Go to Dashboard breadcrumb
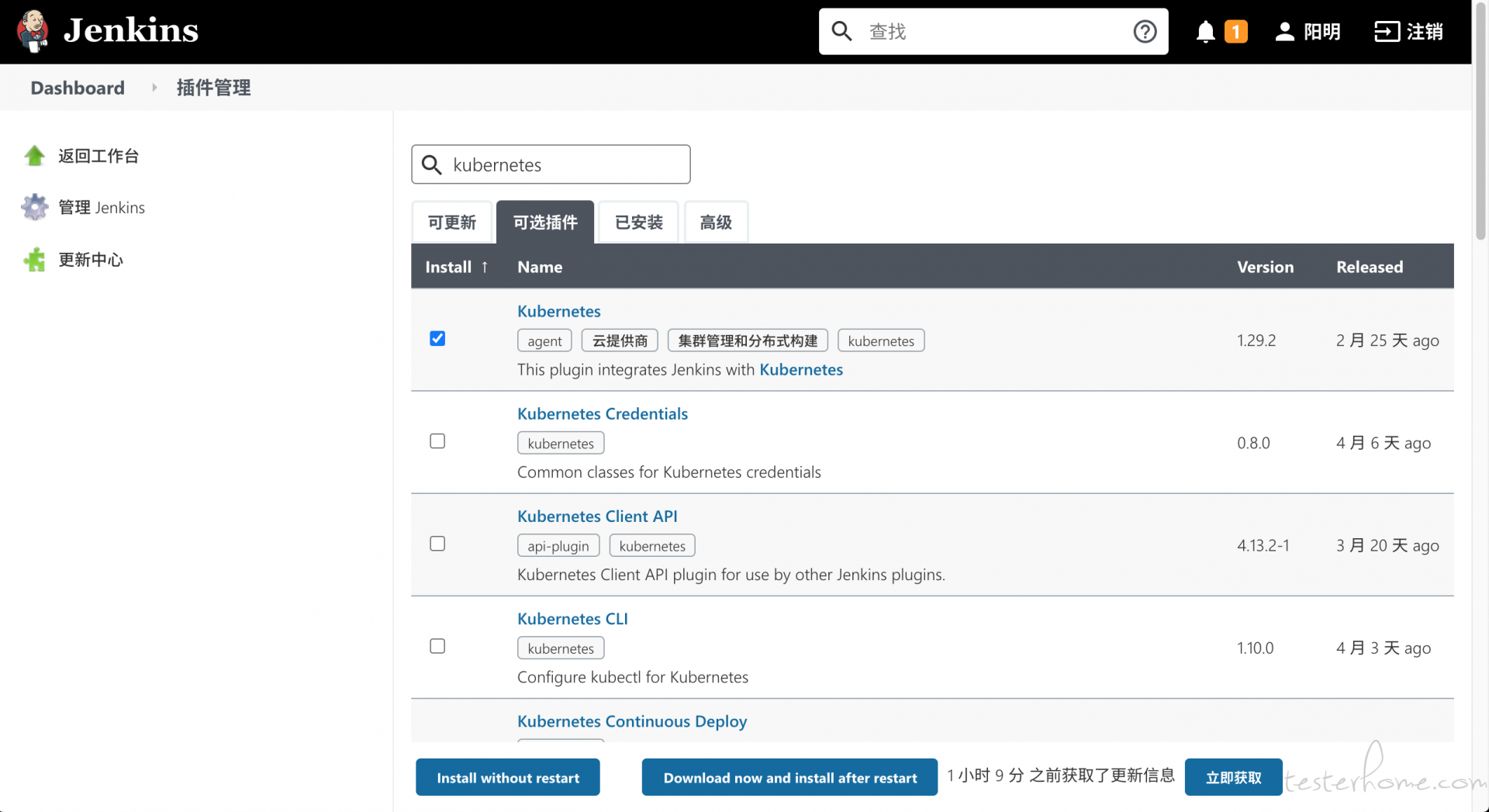This screenshot has height=812, width=1489. coord(78,88)
